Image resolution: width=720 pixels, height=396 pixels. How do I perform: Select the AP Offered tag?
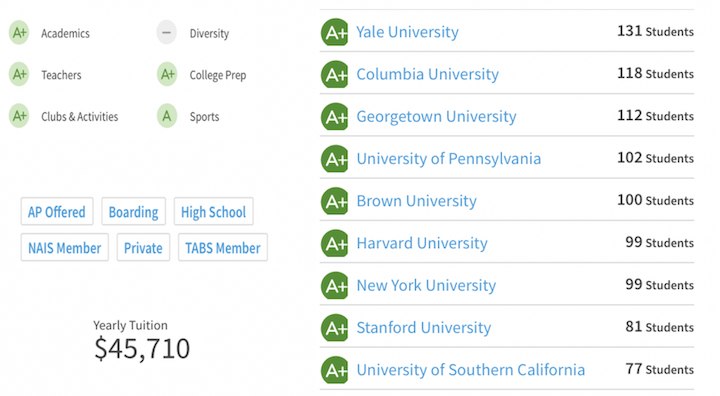click(x=57, y=212)
